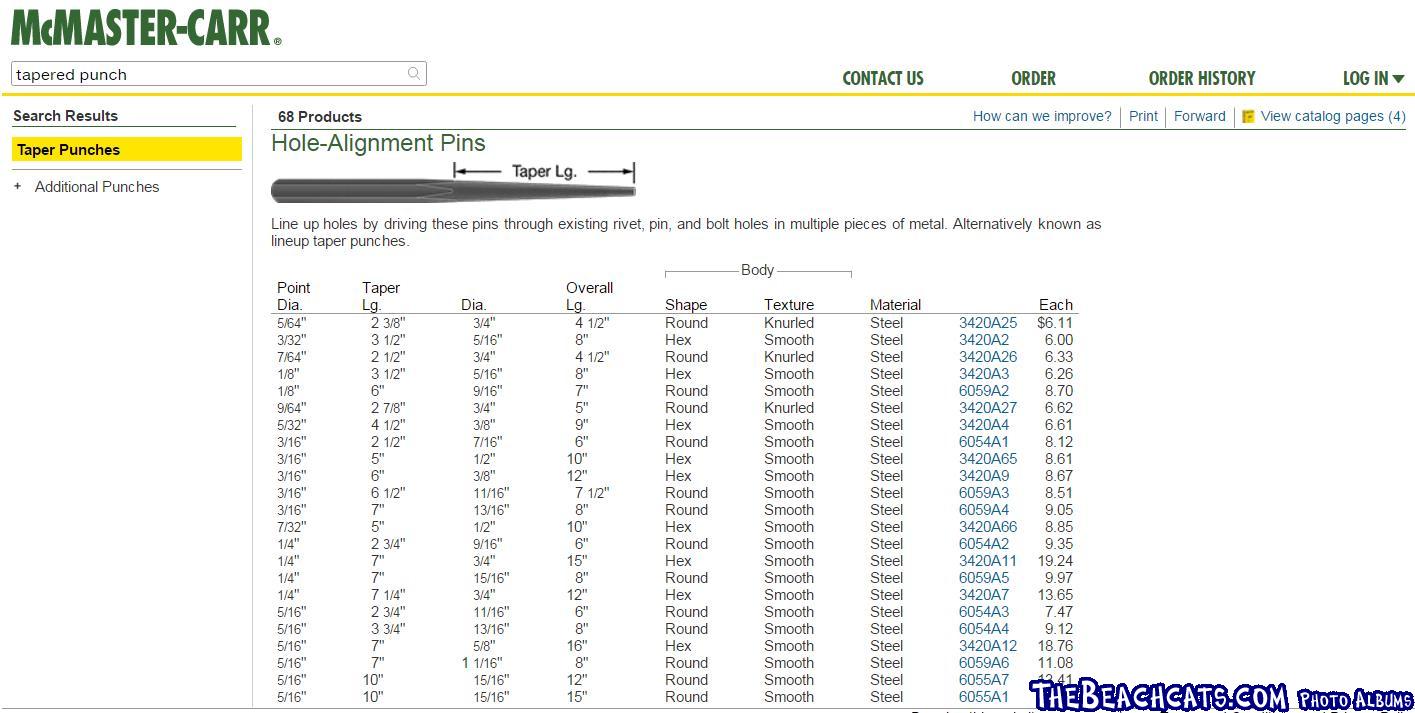Select the Taper Punches category
Viewport: 1415px width, 713px height.
[127, 150]
